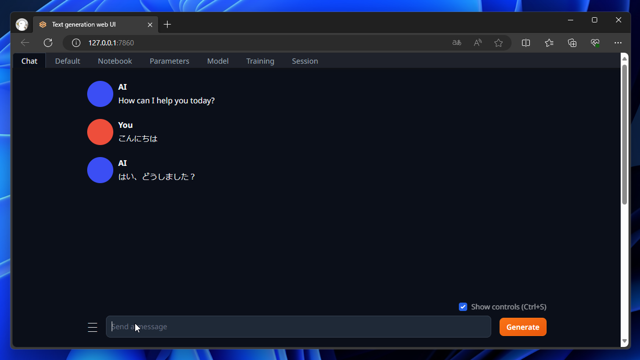640x360 pixels.
Task: Open the Training tab
Action: (x=260, y=61)
